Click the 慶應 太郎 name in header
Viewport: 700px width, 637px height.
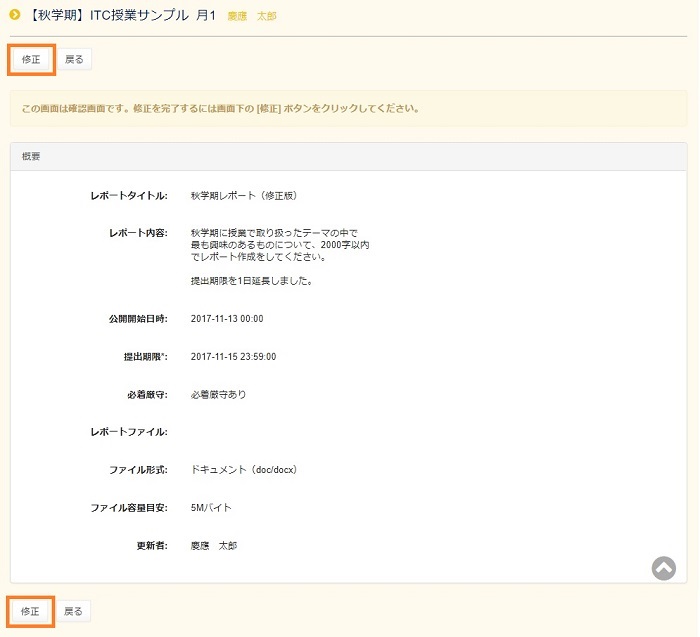point(252,17)
